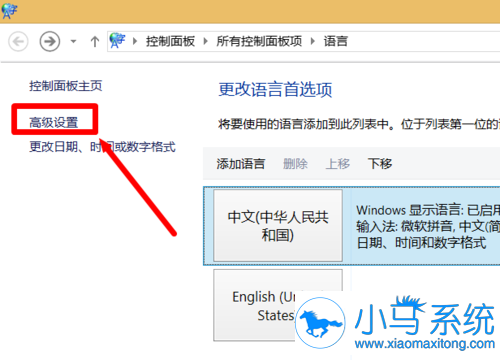Click the Windows 显示语言 status text
500x360 pixels.
(x=428, y=210)
